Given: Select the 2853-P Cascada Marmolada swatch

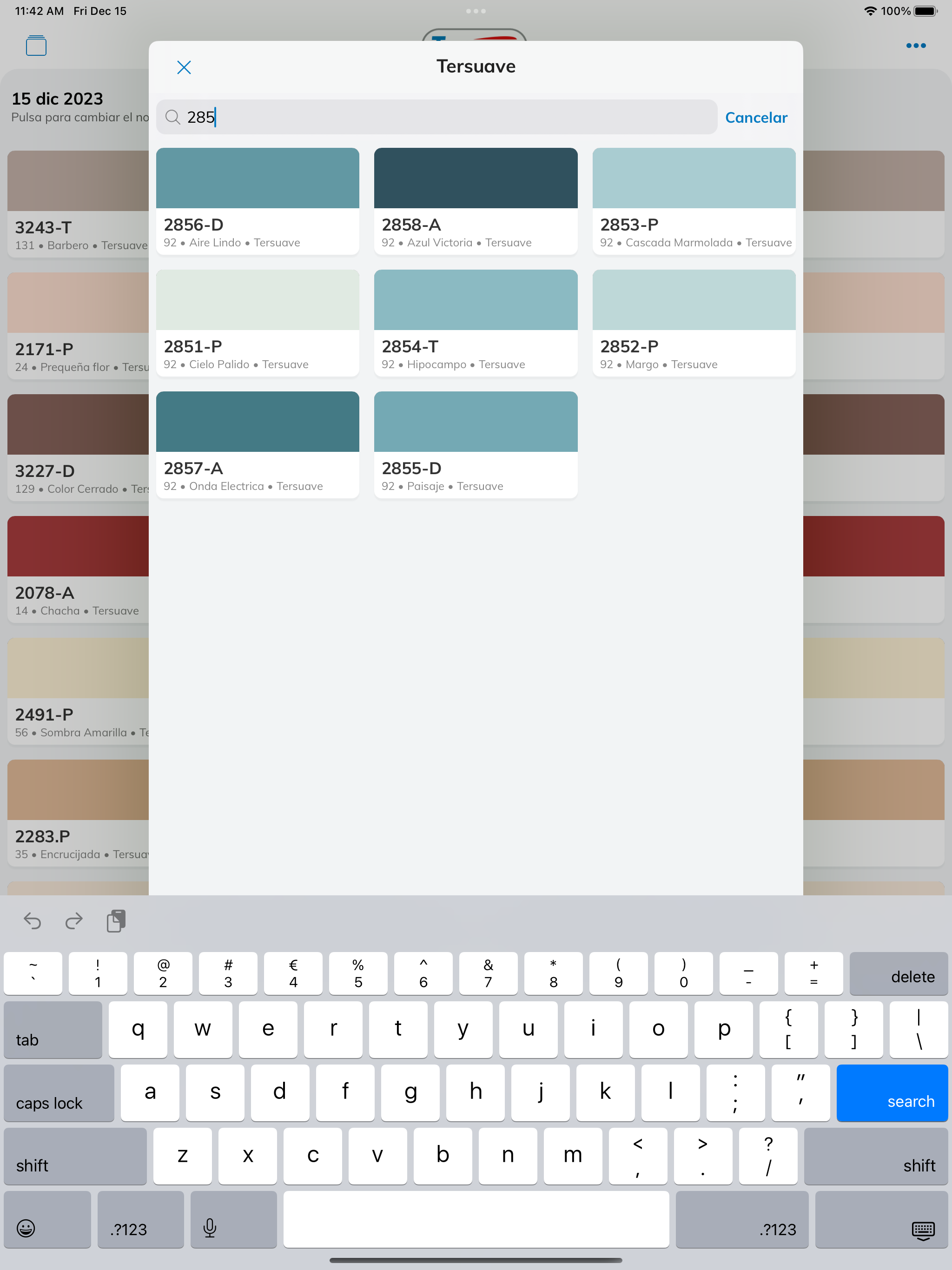Looking at the screenshot, I should tap(694, 201).
